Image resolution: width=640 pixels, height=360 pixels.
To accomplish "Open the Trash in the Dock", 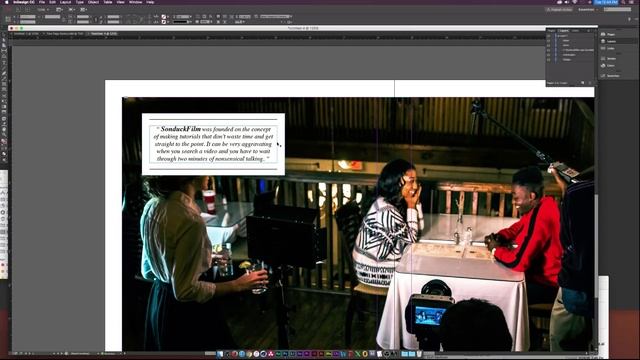I will (x=419, y=354).
